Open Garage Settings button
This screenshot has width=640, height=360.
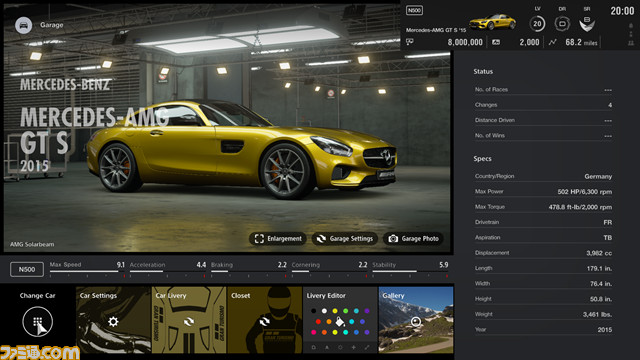click(x=345, y=239)
